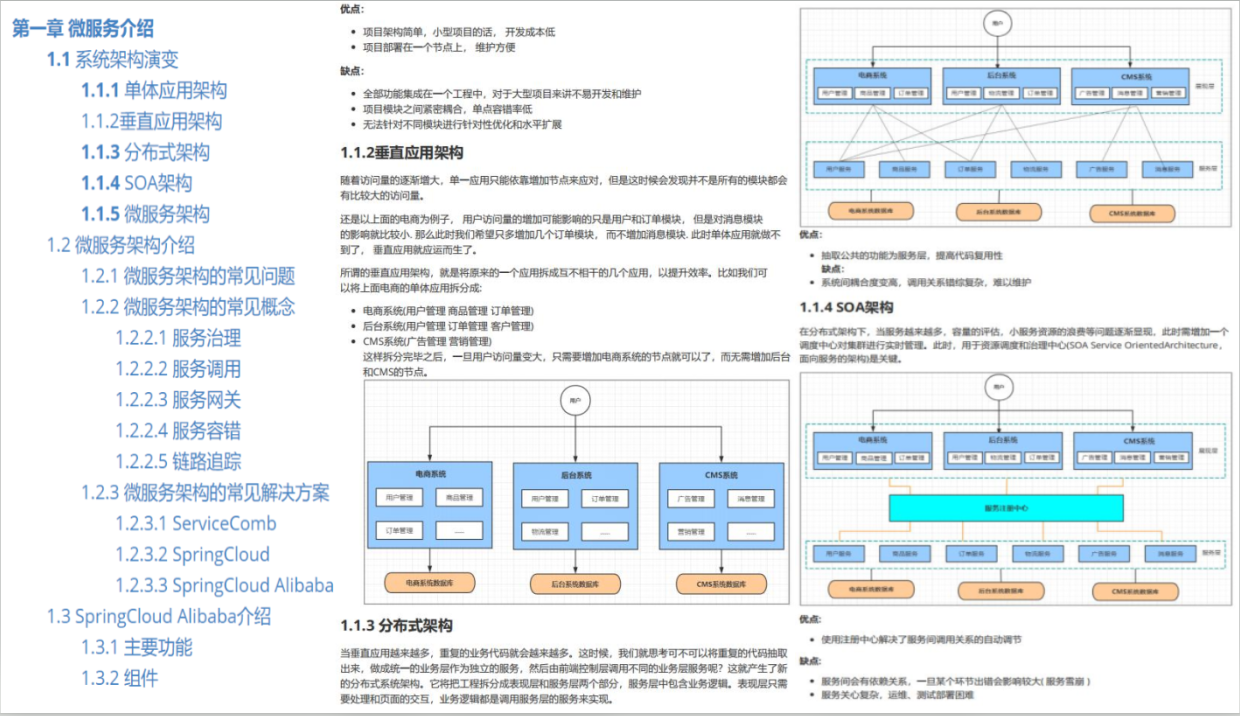Click bullet 无法针对不同模块进行针对性优化和水平扩展
Screen dimensions: 1240x716
(462, 125)
